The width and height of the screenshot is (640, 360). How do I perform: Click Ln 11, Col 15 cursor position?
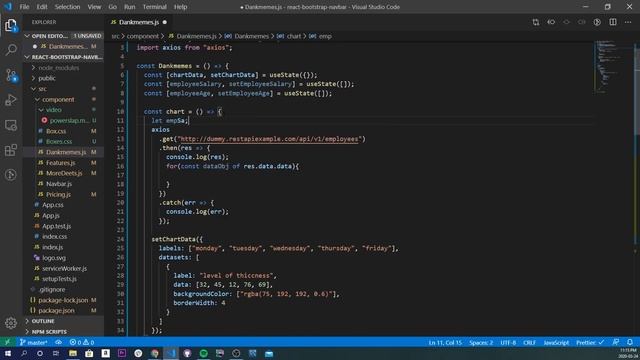(445, 342)
